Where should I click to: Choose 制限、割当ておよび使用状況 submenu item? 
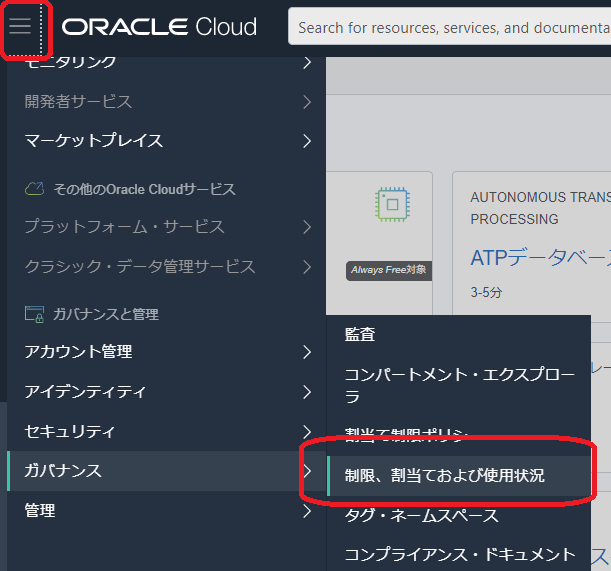[x=445, y=476]
